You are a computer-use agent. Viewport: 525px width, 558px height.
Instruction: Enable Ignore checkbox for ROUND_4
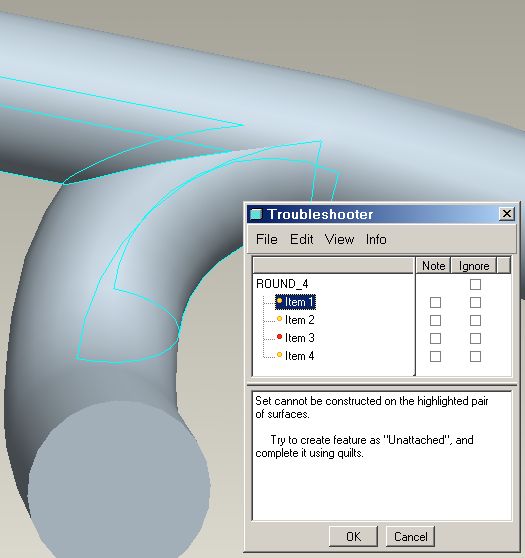coord(475,284)
